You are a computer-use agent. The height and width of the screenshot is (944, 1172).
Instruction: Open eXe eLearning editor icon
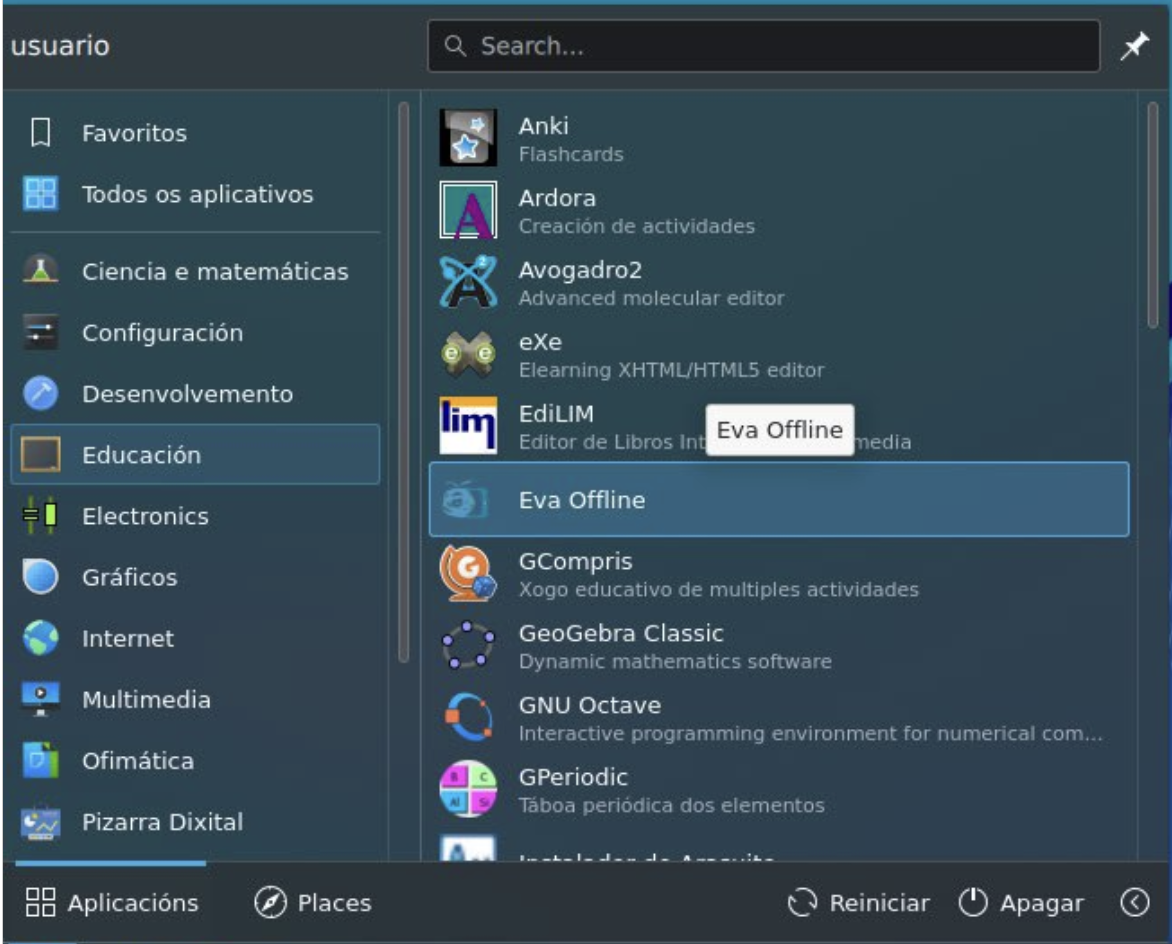coord(468,355)
